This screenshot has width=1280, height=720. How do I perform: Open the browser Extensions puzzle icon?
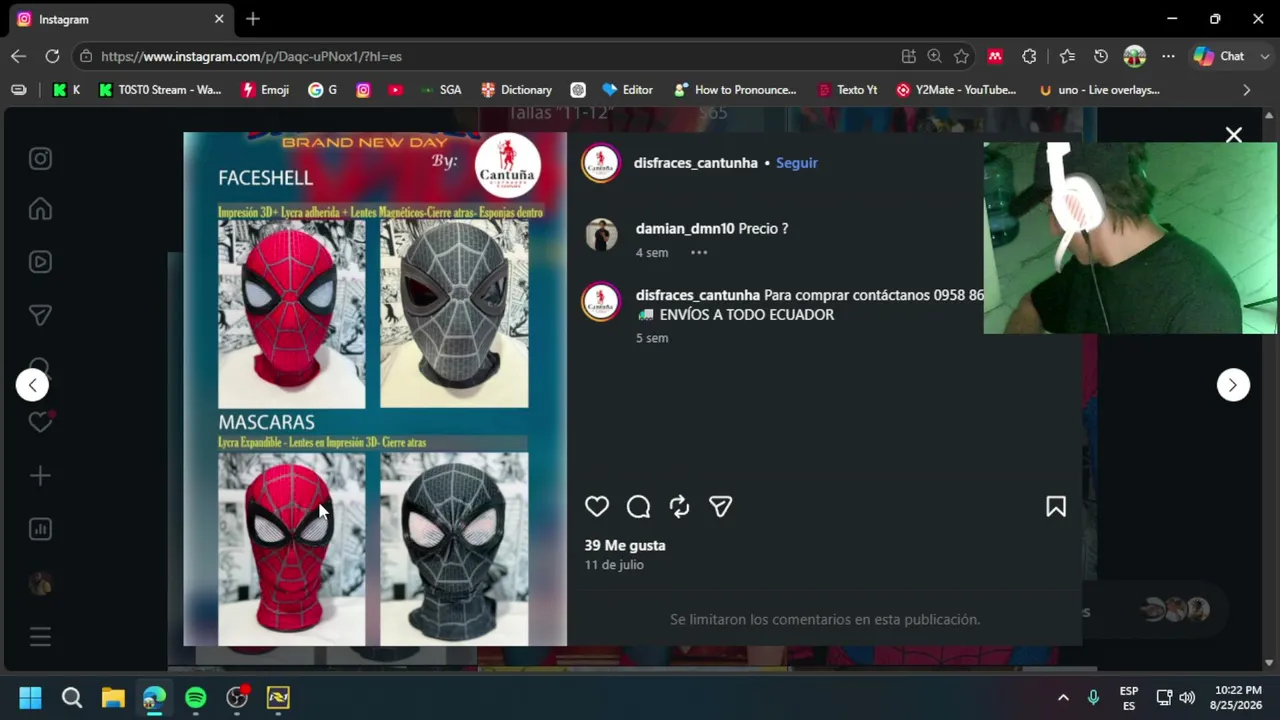click(x=1029, y=56)
